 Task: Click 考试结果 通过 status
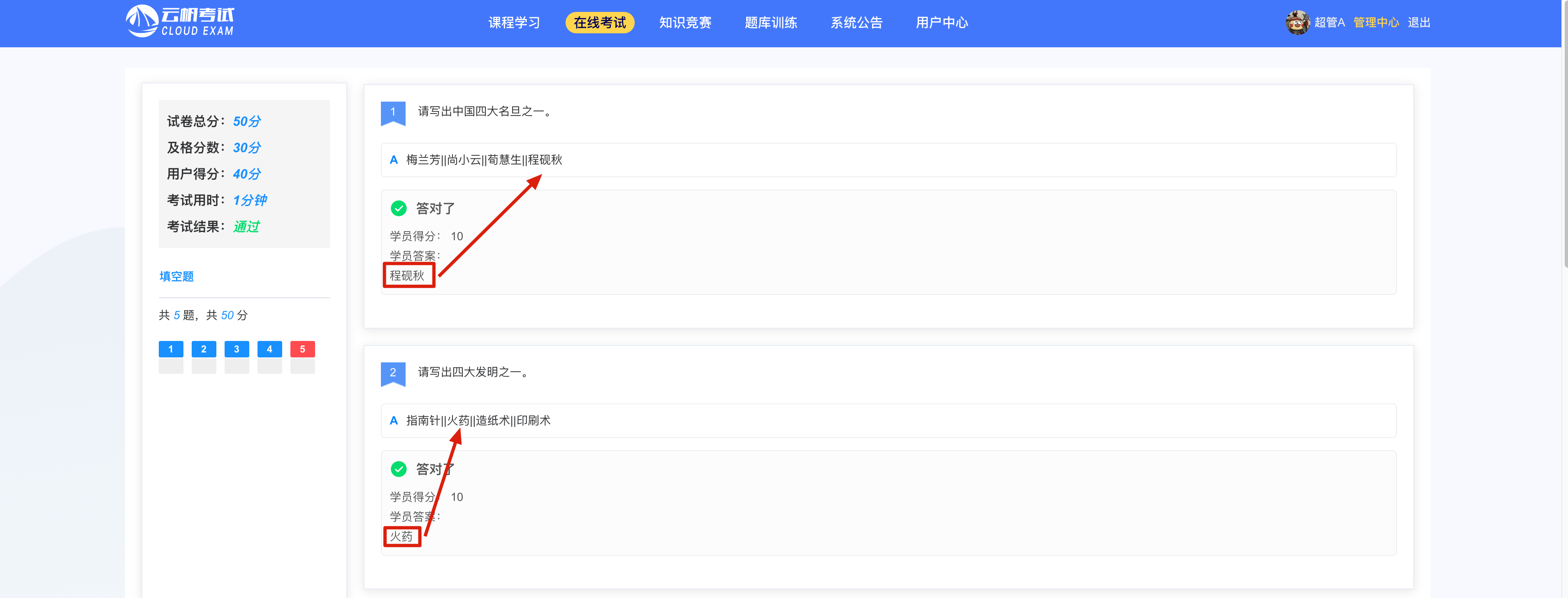coord(246,226)
